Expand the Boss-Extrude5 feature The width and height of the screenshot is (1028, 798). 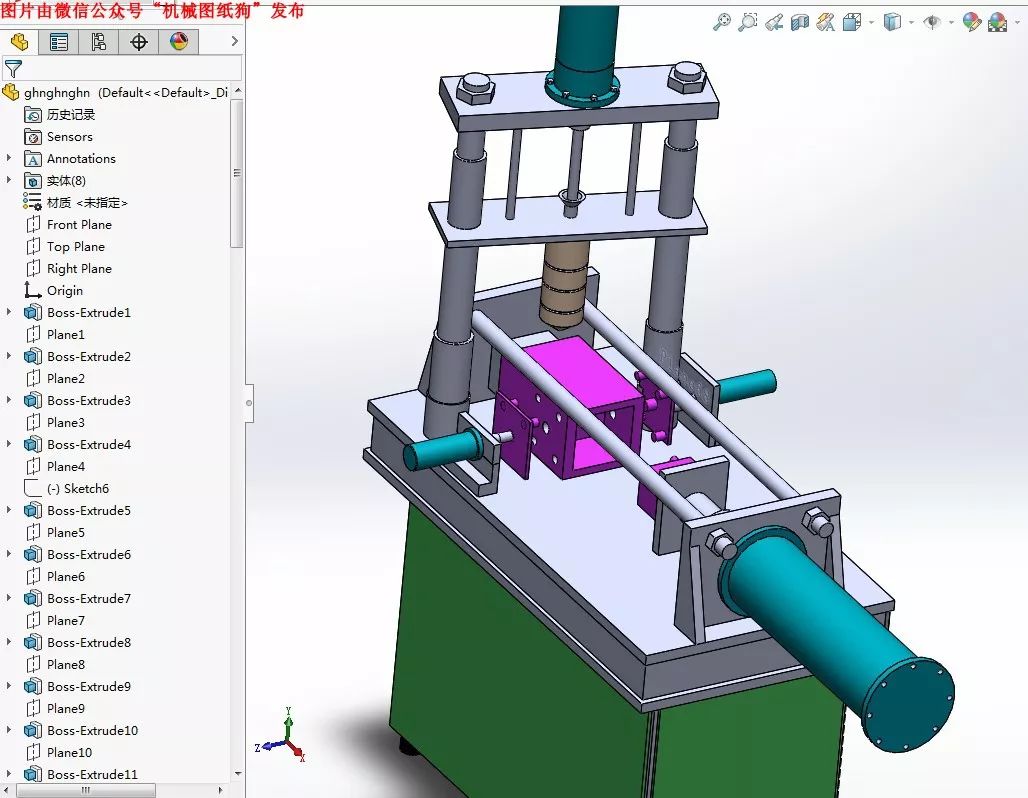9,510
